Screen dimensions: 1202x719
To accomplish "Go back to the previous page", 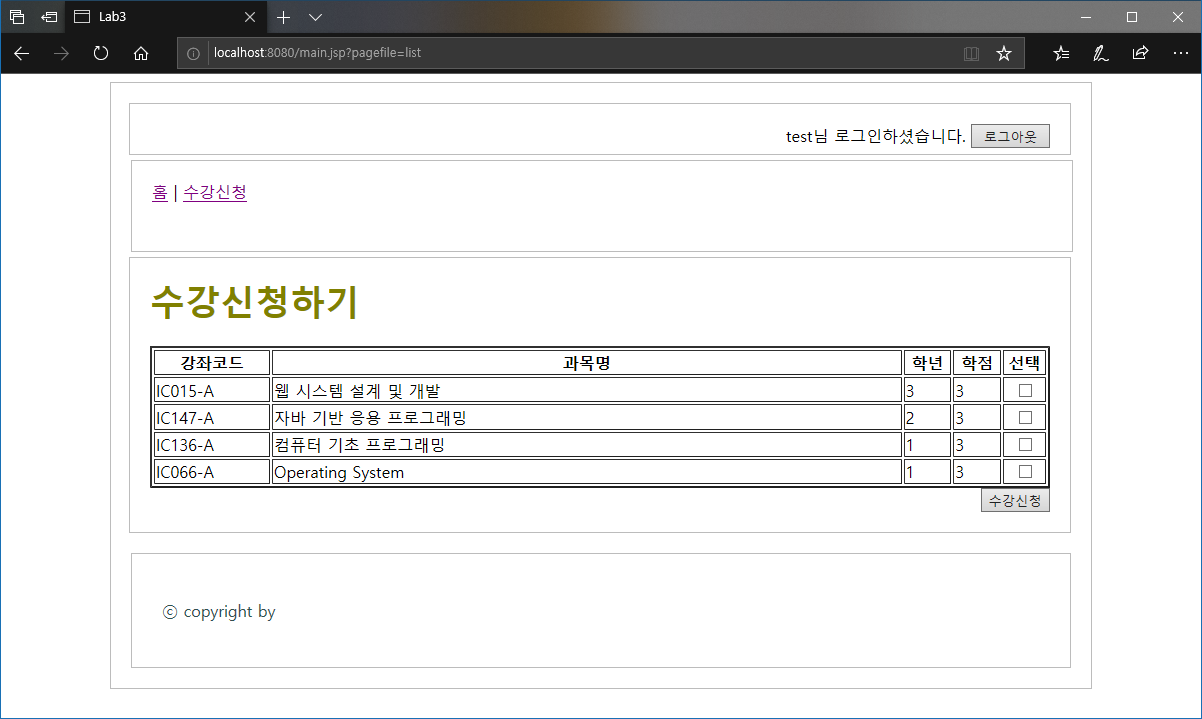I will click(22, 53).
